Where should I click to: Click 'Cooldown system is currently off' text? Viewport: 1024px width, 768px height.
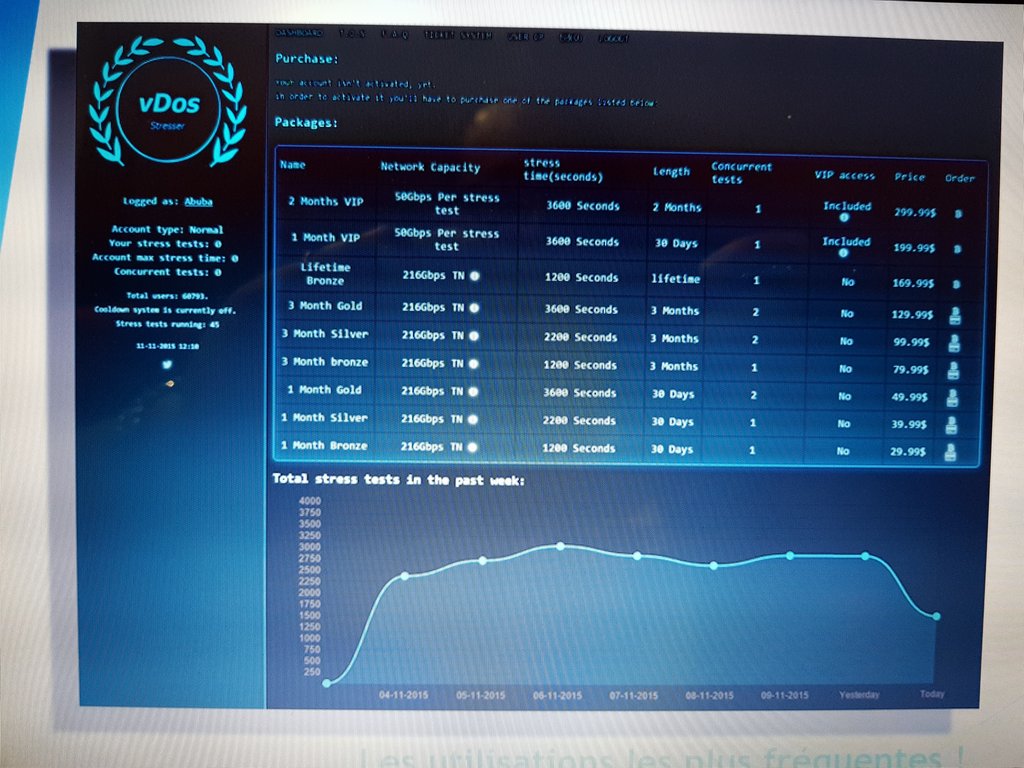click(x=165, y=310)
